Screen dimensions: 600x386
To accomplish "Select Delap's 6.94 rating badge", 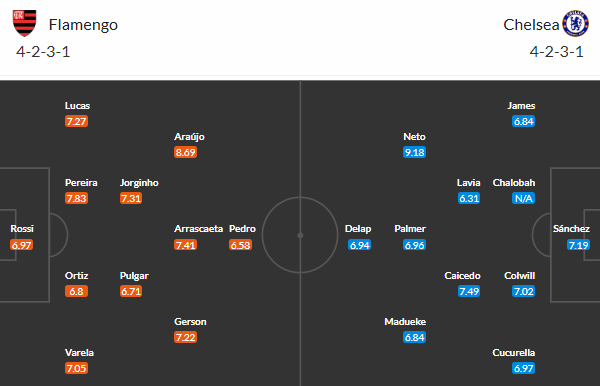I will pyautogui.click(x=360, y=245).
